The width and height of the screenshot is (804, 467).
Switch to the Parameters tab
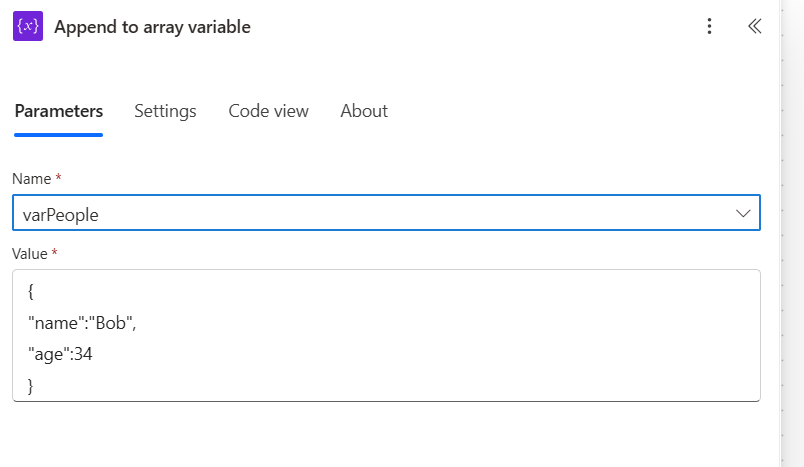(58, 111)
